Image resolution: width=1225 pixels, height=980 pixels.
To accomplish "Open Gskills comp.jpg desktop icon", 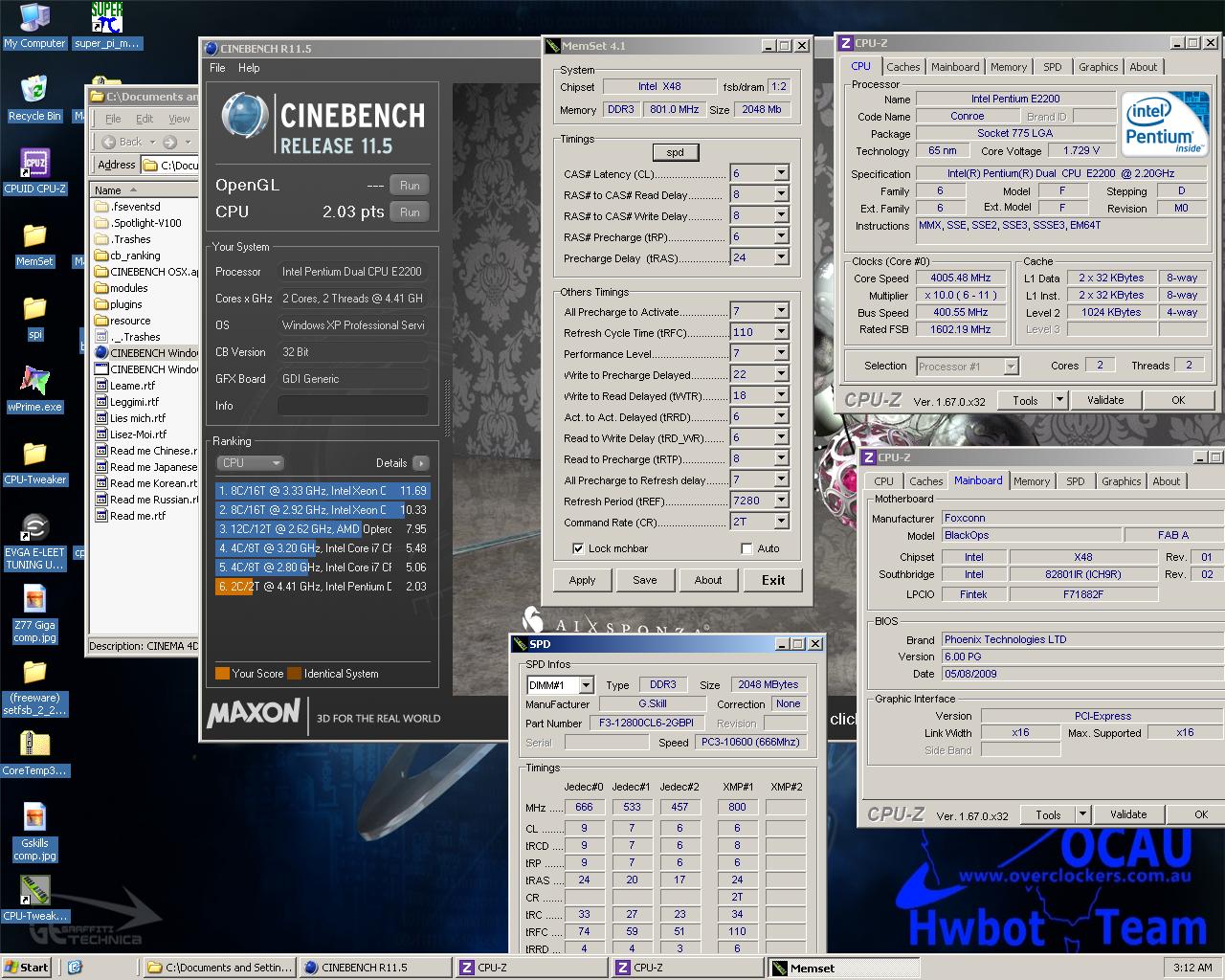I will (34, 833).
